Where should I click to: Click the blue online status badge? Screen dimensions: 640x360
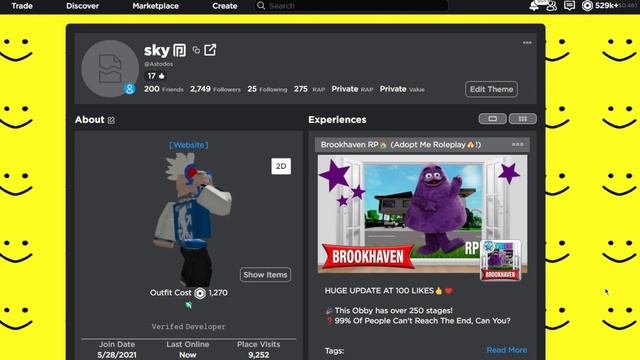pos(130,89)
